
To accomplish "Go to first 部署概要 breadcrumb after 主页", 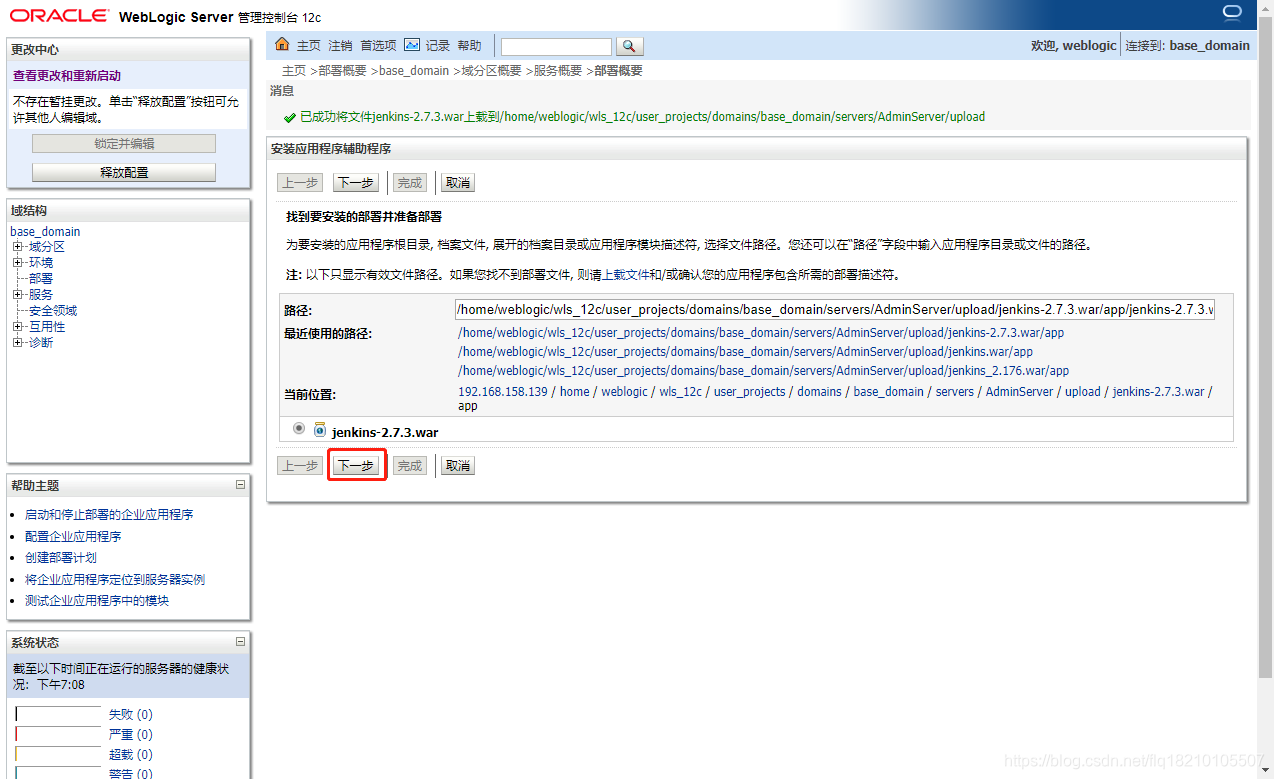I will point(342,71).
